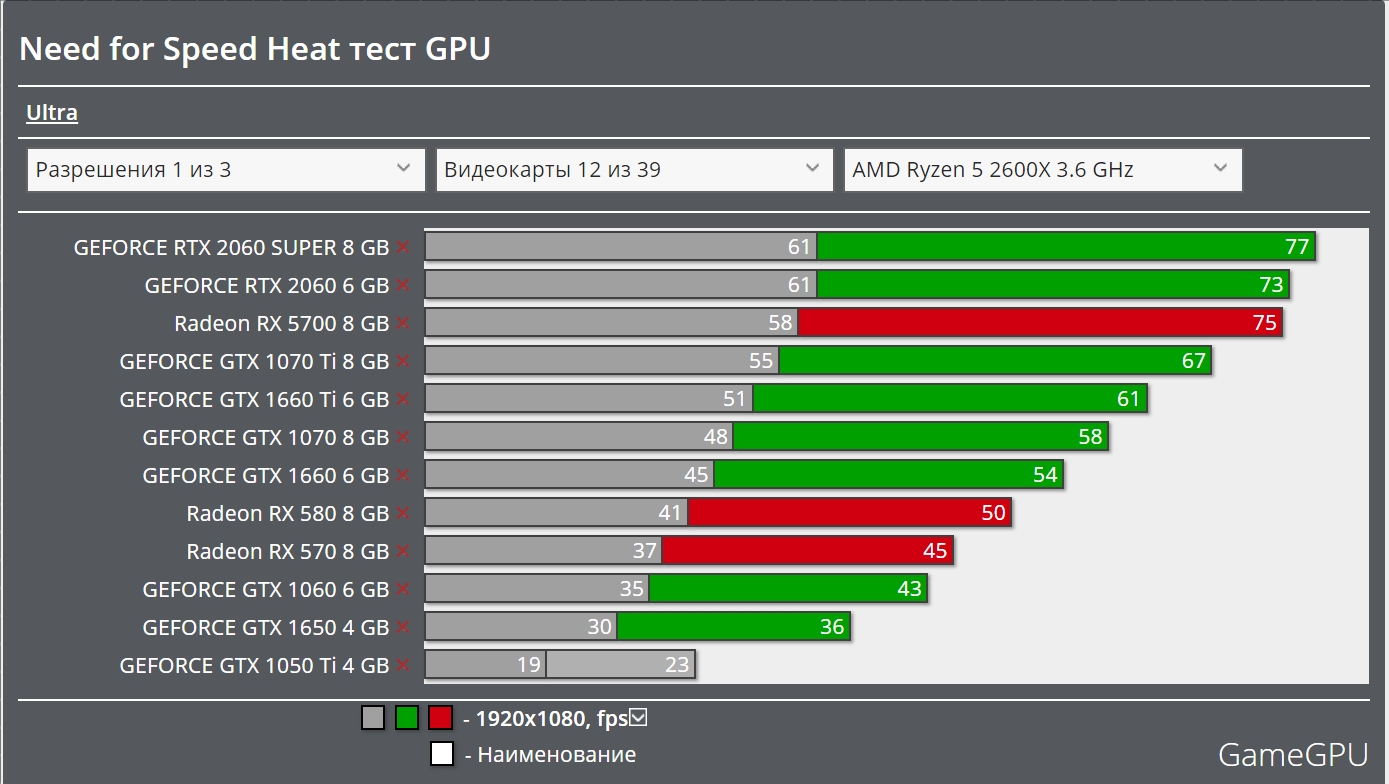Click red X next to Radeon RX 5700
1389x784 pixels.
click(403, 323)
